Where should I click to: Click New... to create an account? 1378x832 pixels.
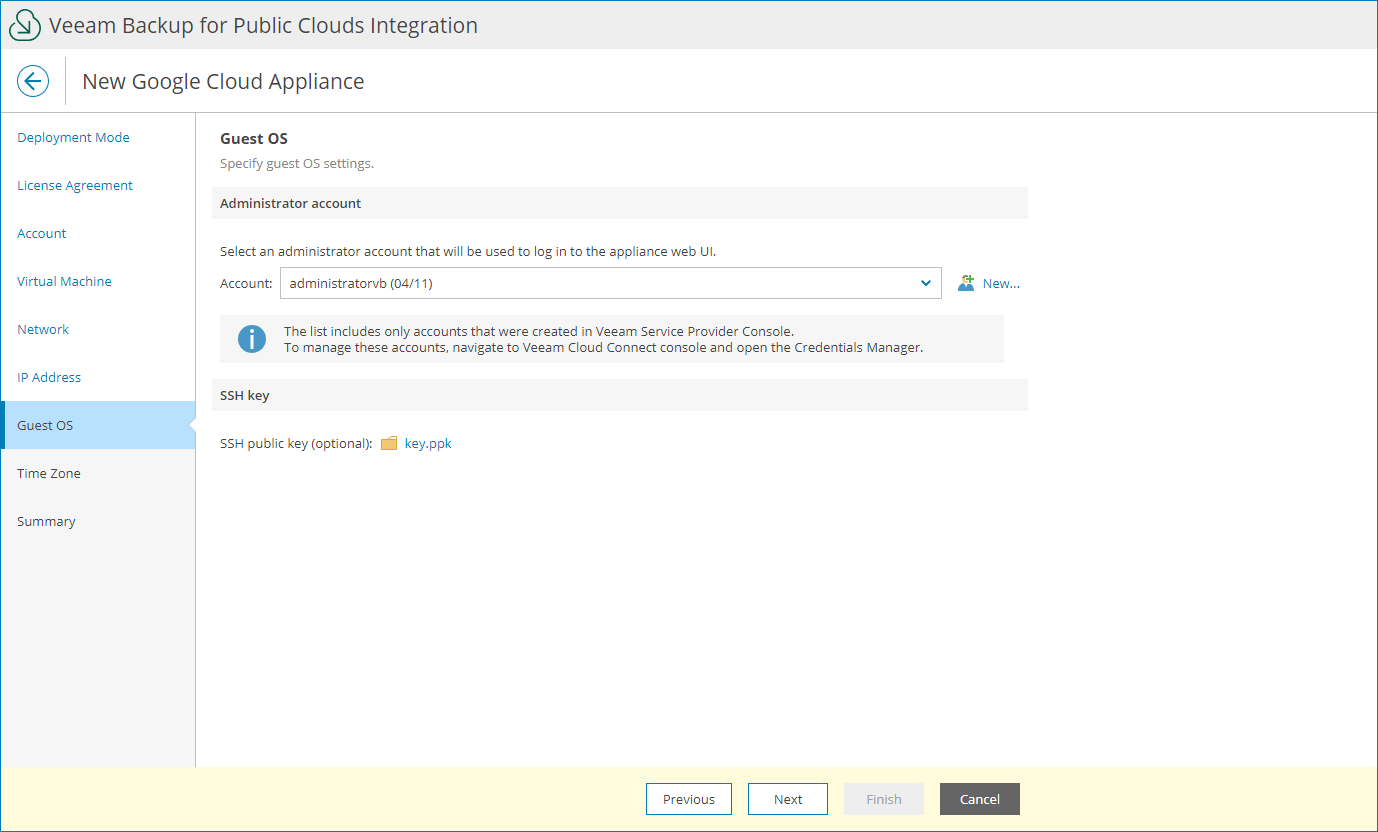click(x=1000, y=283)
